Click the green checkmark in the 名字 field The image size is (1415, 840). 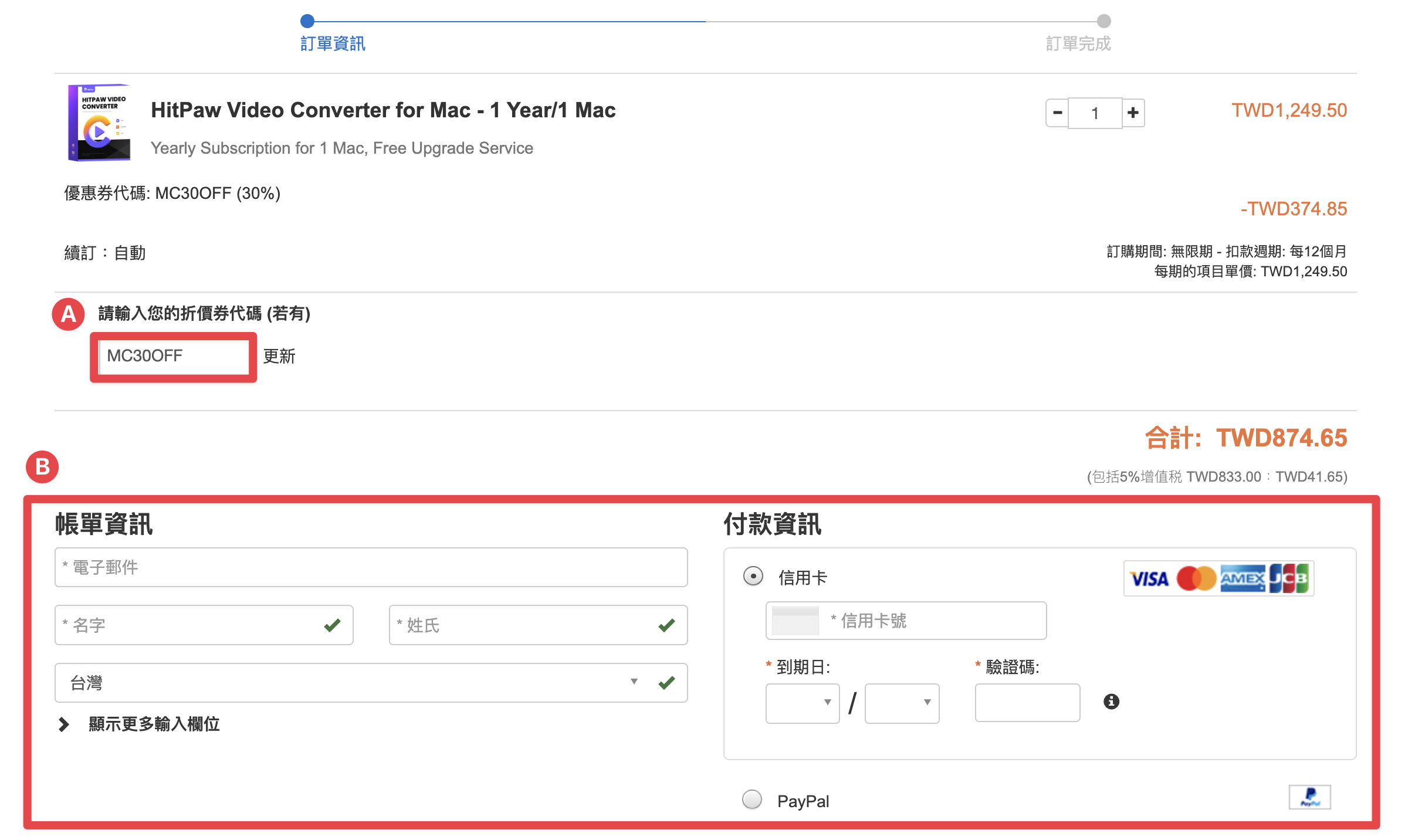coord(332,625)
